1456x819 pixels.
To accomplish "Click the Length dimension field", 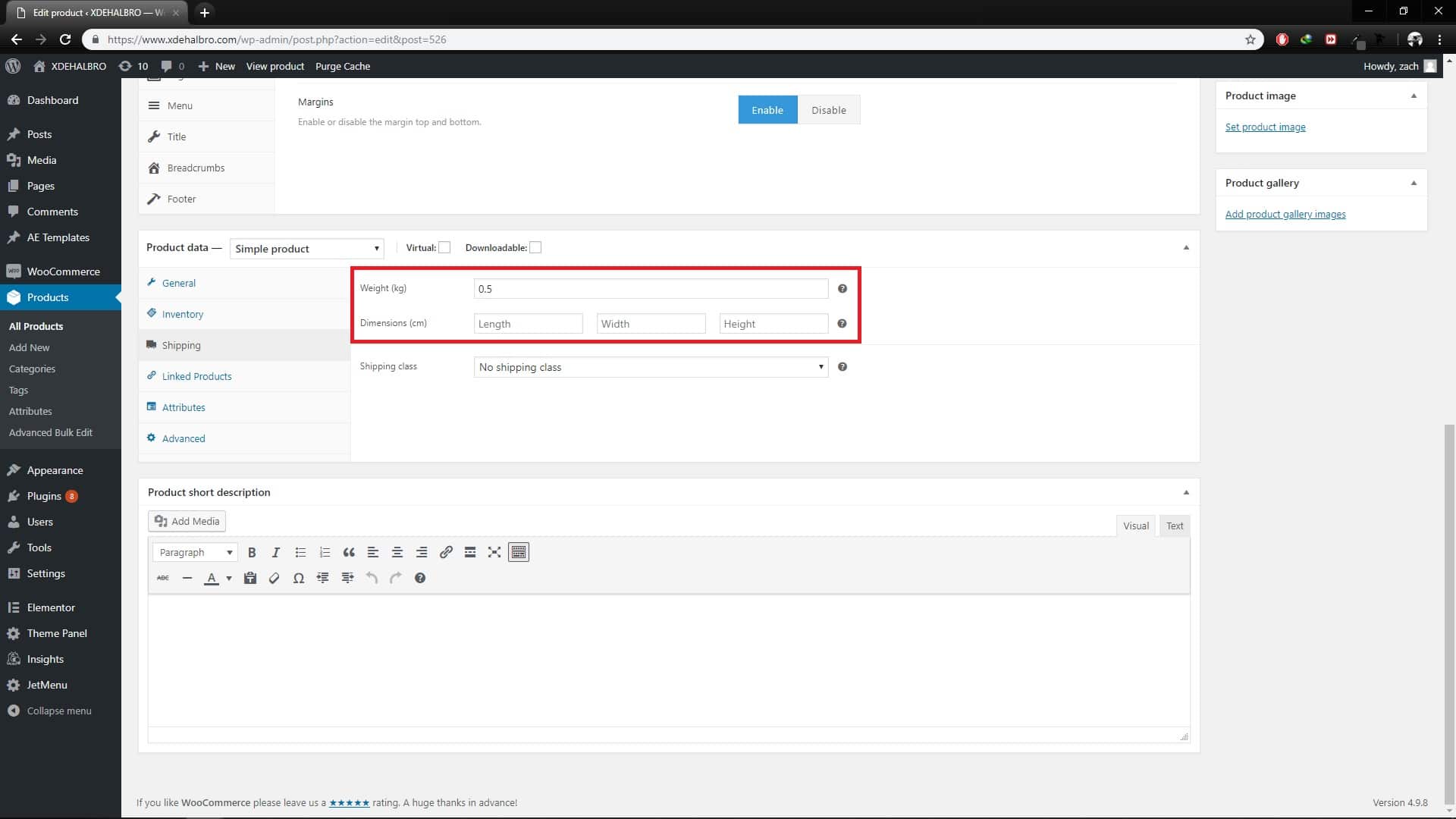I will [529, 324].
